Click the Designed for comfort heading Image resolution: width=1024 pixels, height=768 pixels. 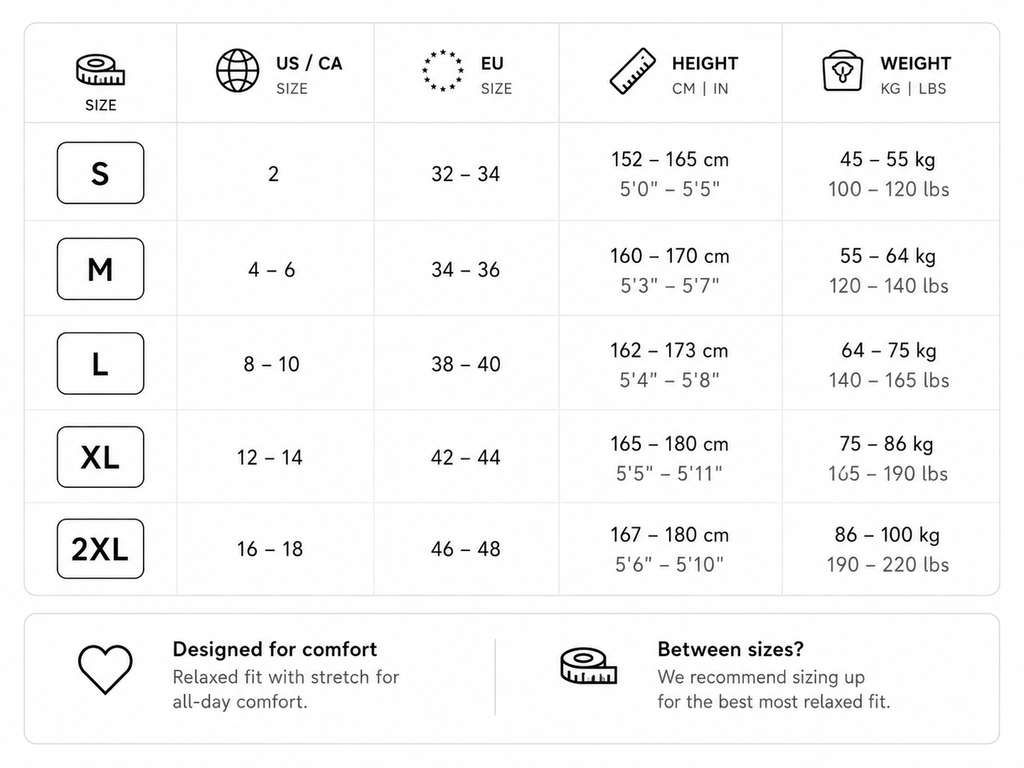pyautogui.click(x=275, y=649)
